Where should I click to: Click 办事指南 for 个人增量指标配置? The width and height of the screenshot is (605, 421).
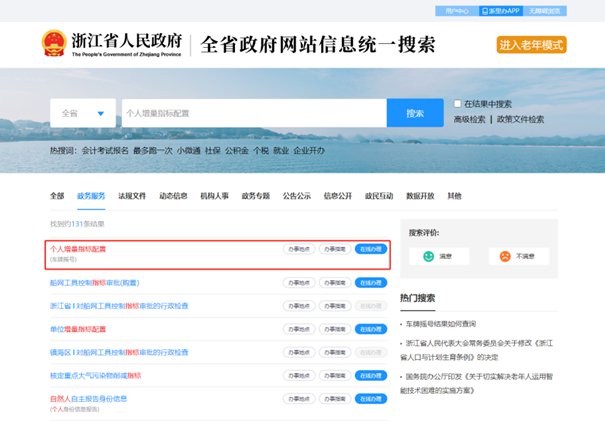click(335, 248)
